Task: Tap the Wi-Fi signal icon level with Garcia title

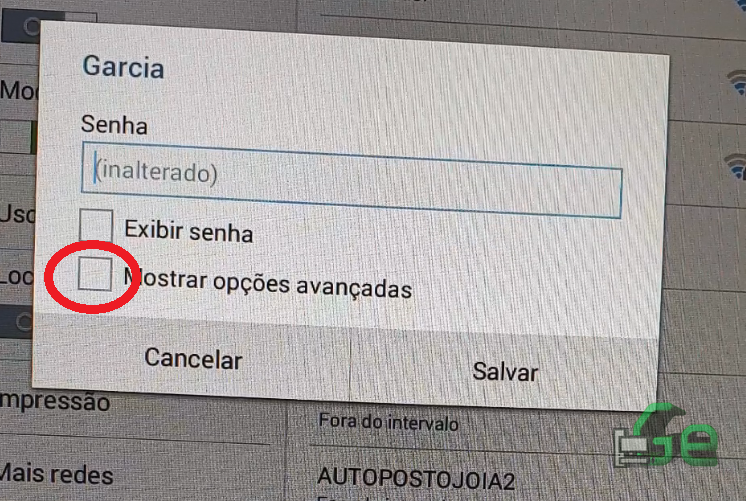Action: [736, 82]
